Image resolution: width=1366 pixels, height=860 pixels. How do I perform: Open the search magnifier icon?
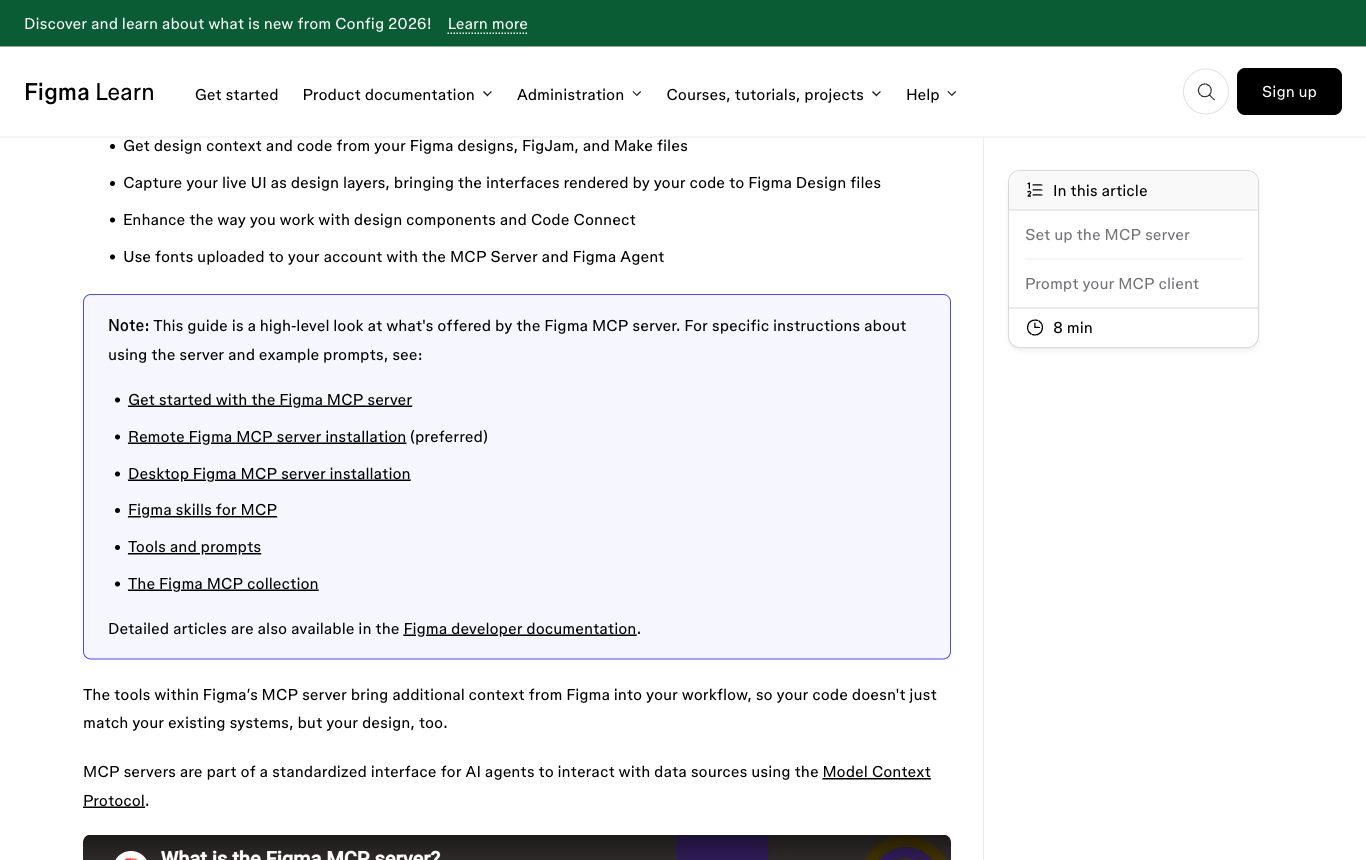click(1206, 92)
